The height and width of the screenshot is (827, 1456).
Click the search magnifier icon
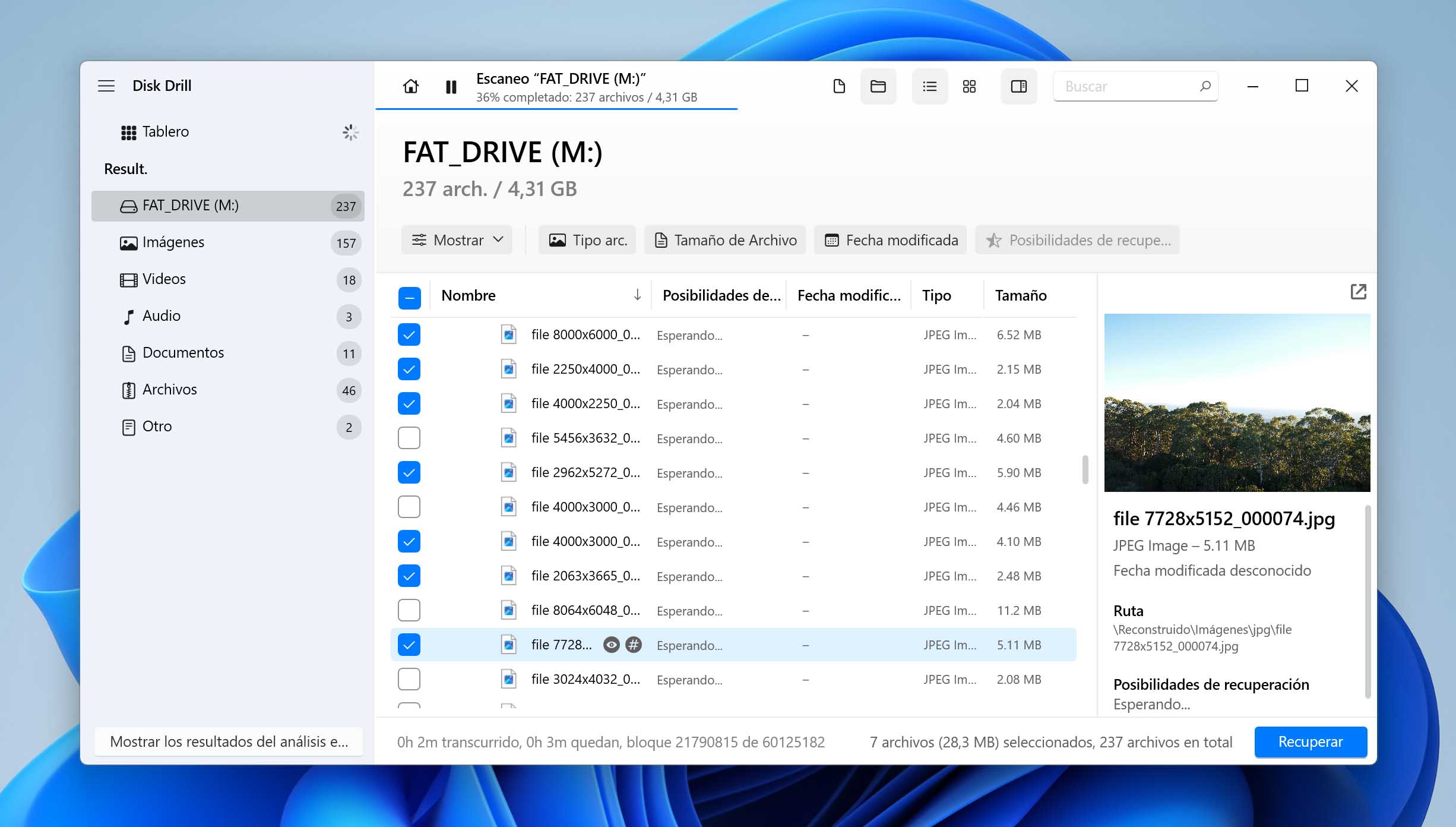pos(1205,86)
